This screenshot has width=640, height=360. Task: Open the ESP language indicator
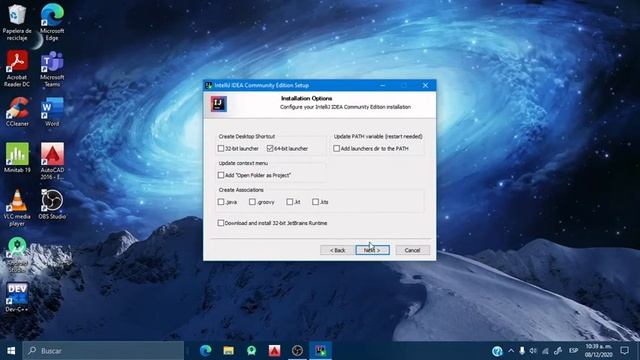[573, 351]
